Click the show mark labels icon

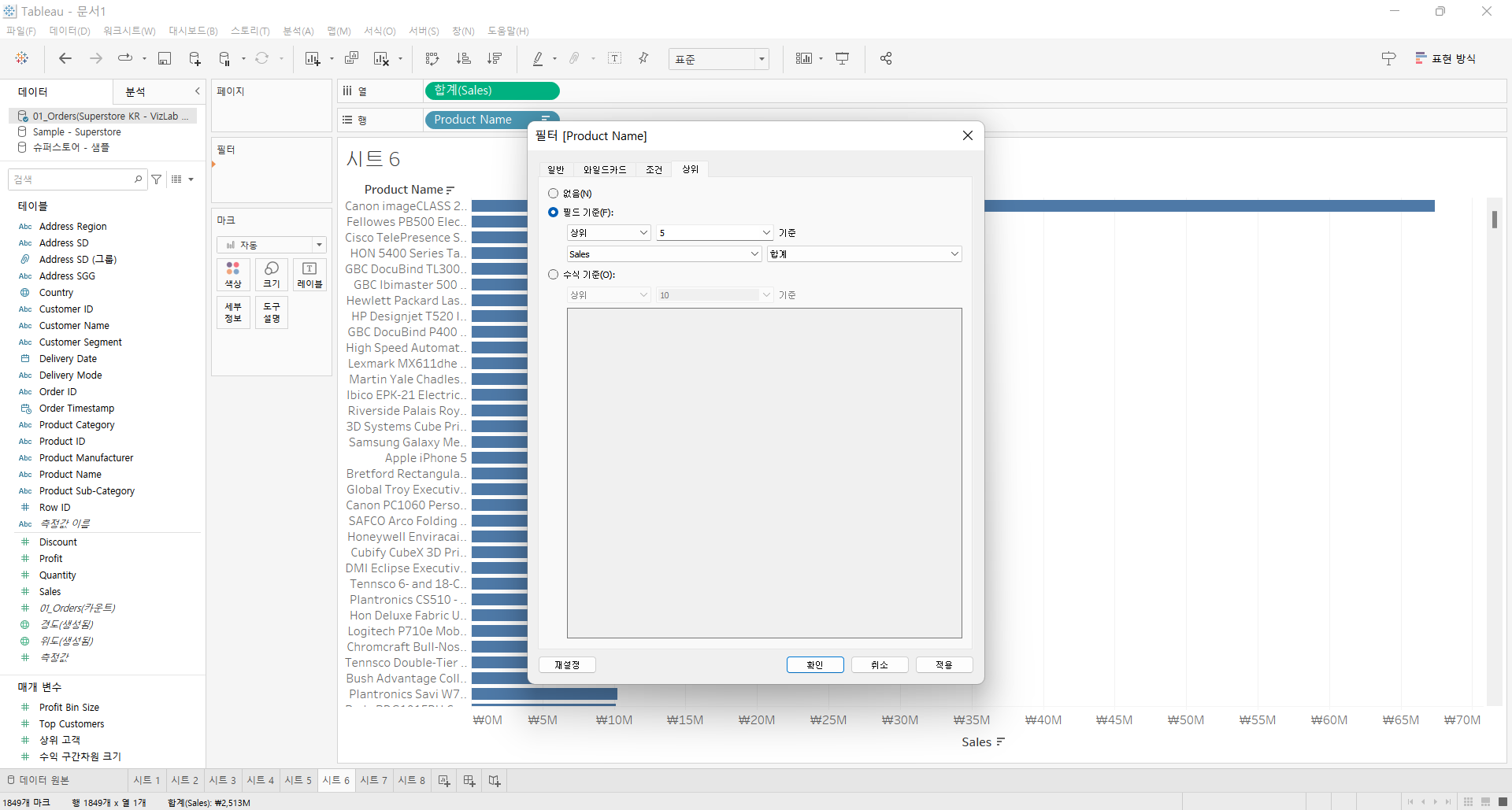(x=615, y=58)
